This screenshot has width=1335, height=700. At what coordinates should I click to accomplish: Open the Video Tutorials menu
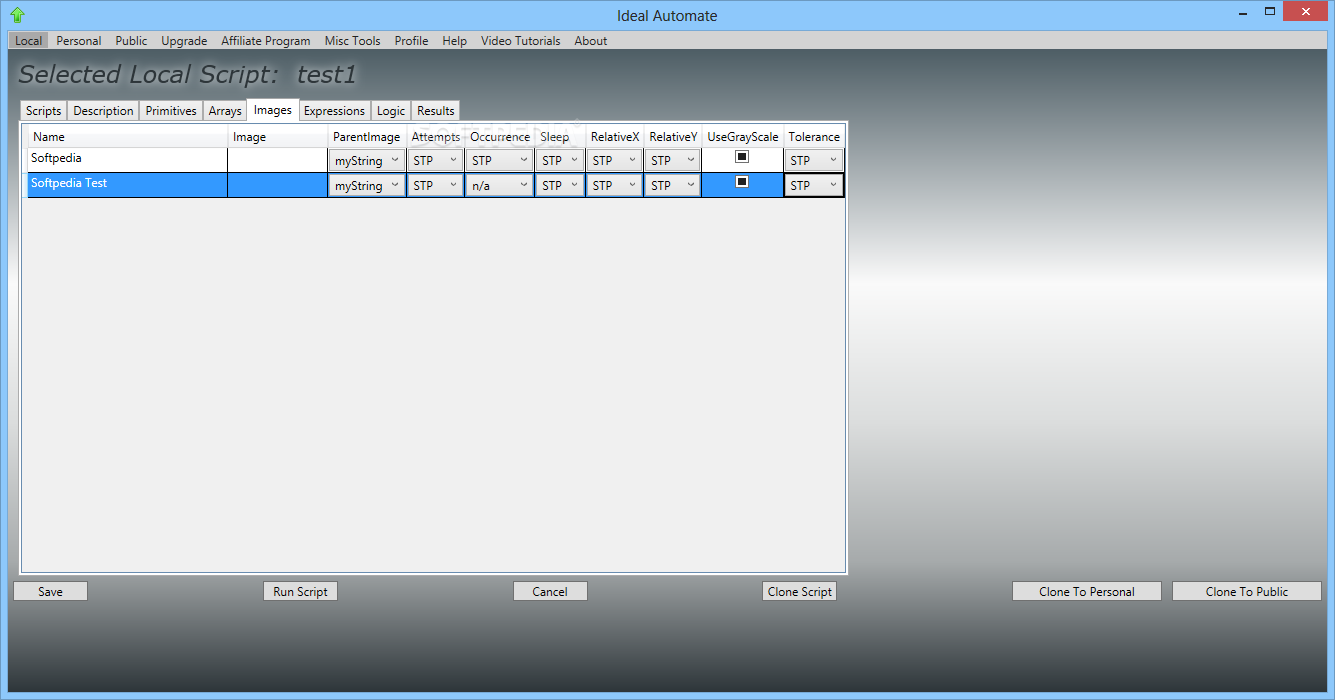pyautogui.click(x=521, y=41)
